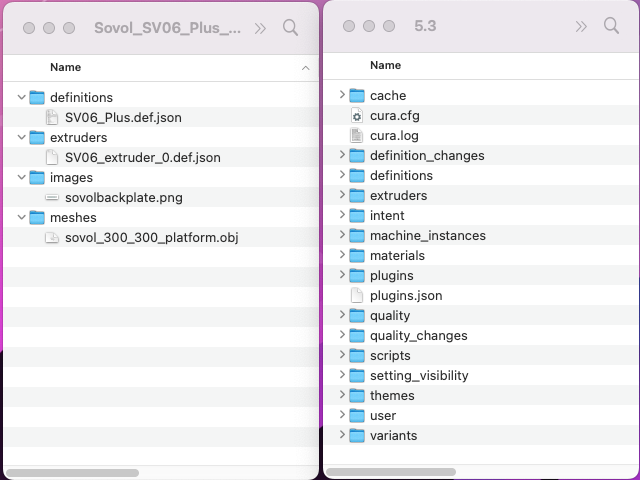Select sovolbackplate.png file name
This screenshot has height=480, width=640.
[x=124, y=198]
